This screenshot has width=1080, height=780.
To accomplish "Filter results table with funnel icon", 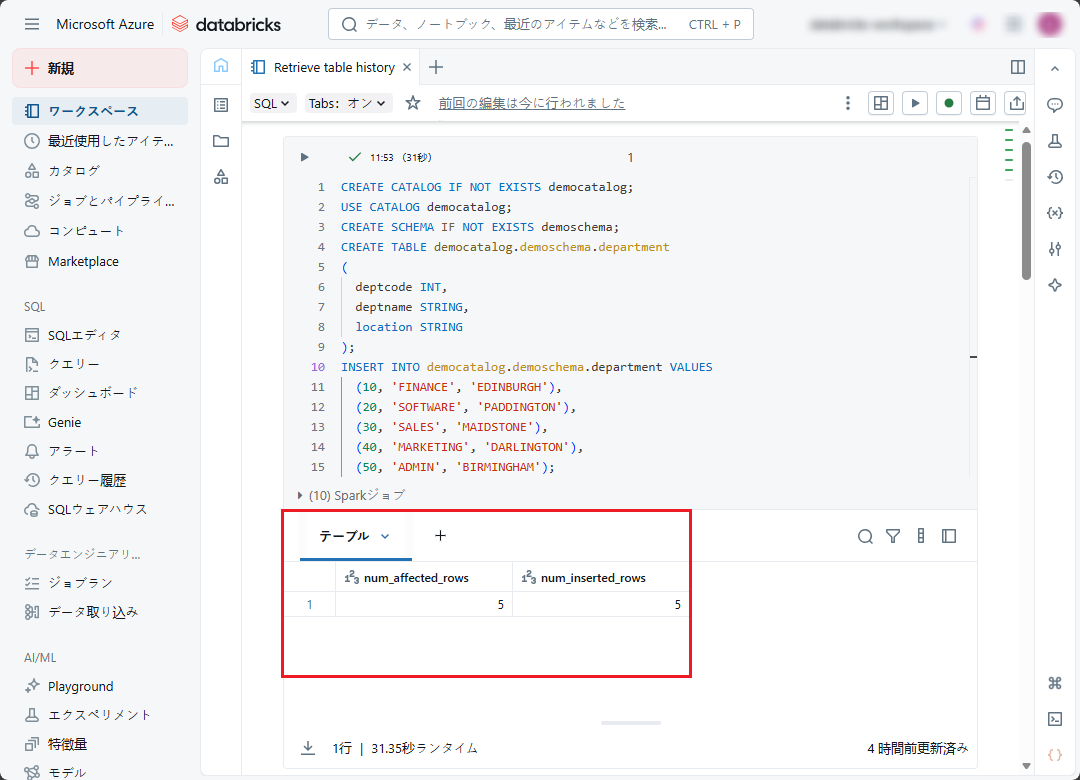I will (893, 536).
